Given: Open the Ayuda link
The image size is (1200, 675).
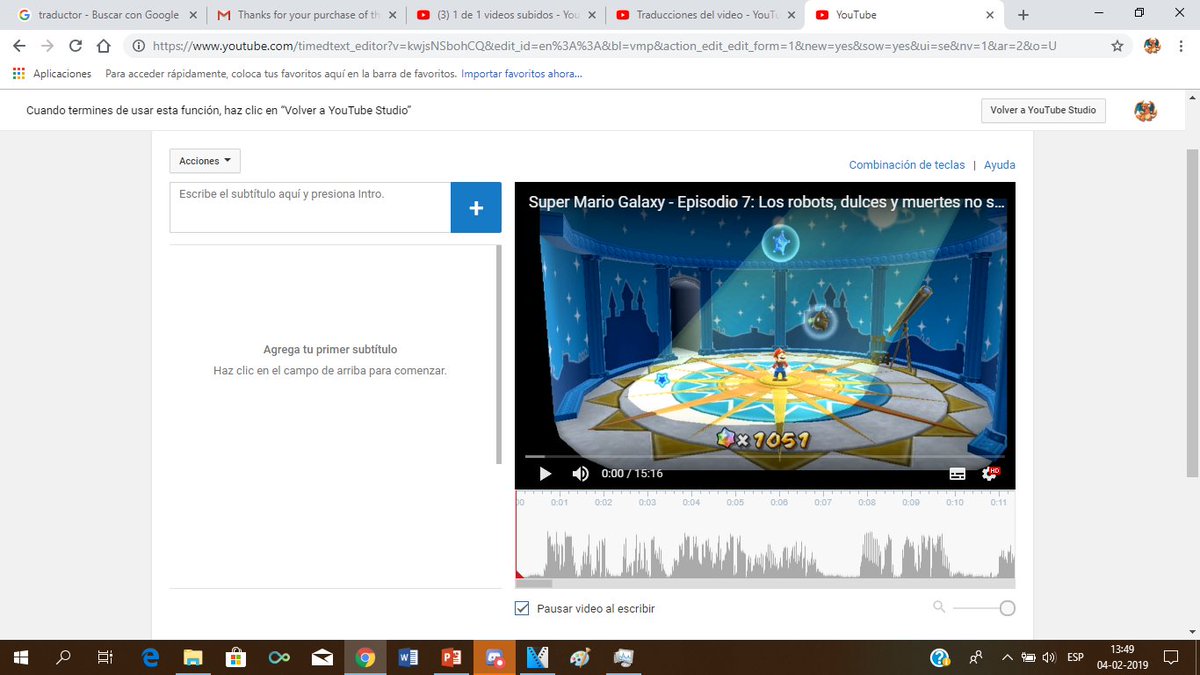Looking at the screenshot, I should pyautogui.click(x=999, y=165).
